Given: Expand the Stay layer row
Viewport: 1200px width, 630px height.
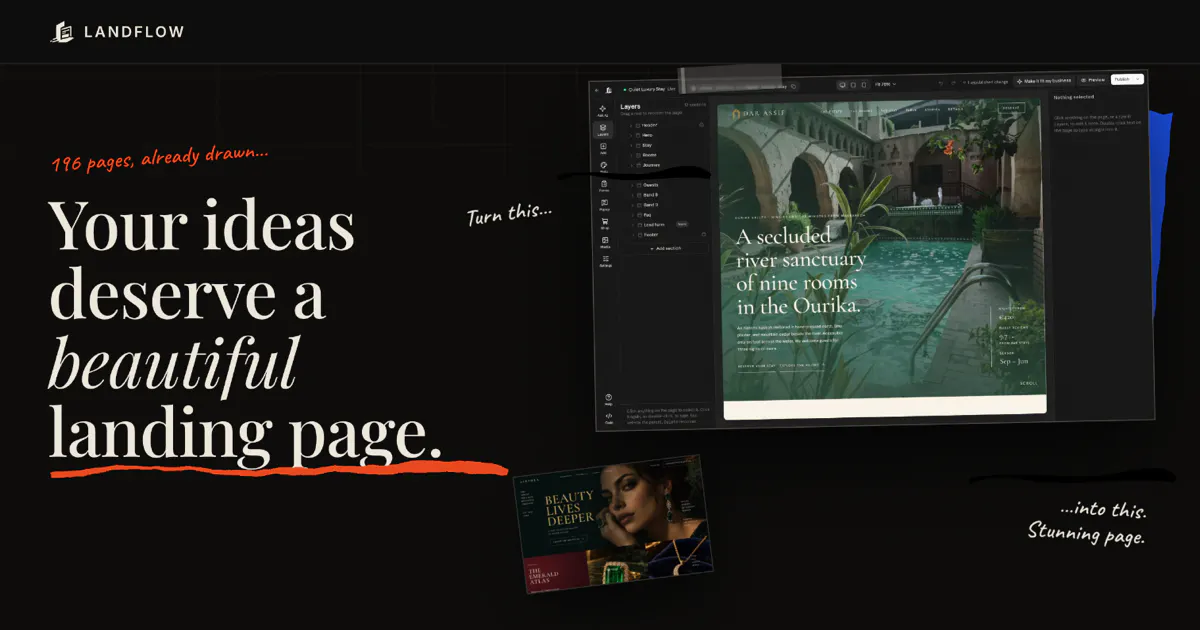Looking at the screenshot, I should (x=632, y=145).
